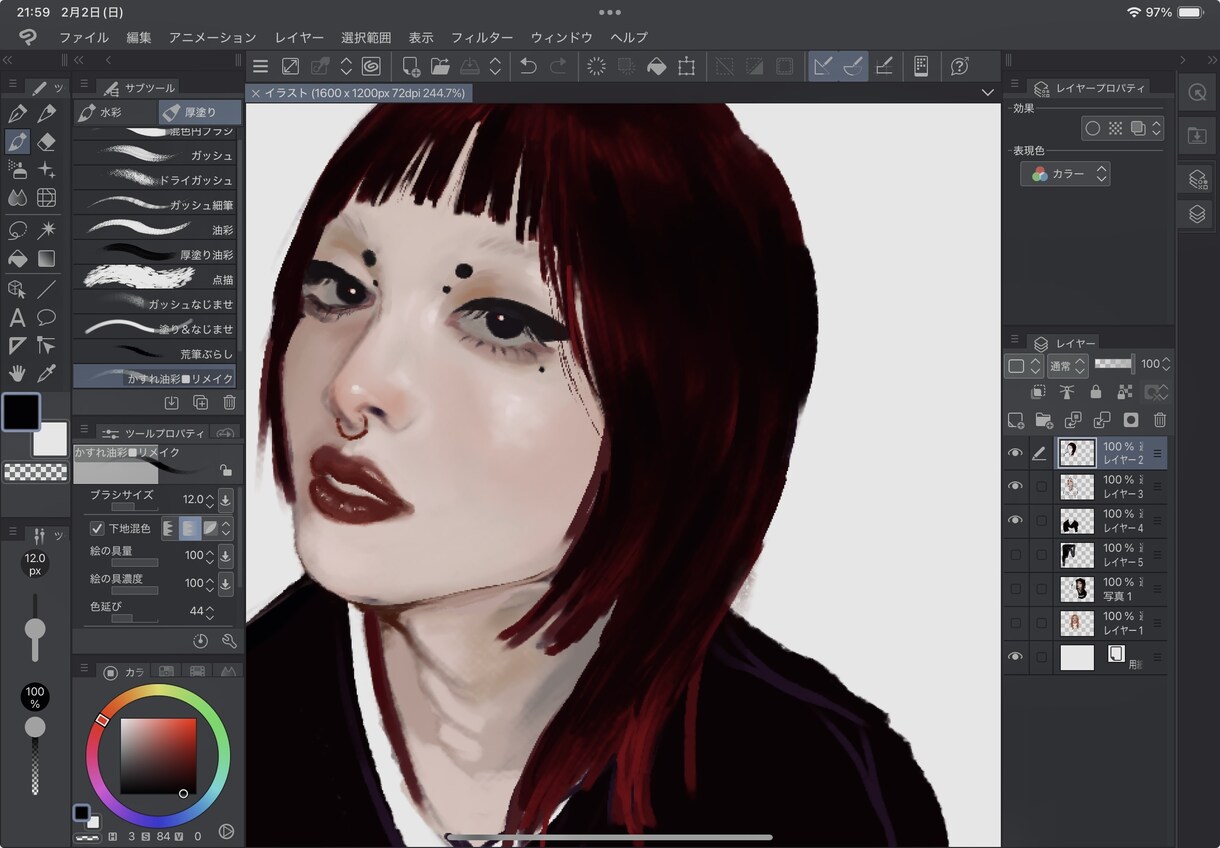Screen dimensions: 1220x848
Task: Open フィルター menu
Action: (x=482, y=38)
